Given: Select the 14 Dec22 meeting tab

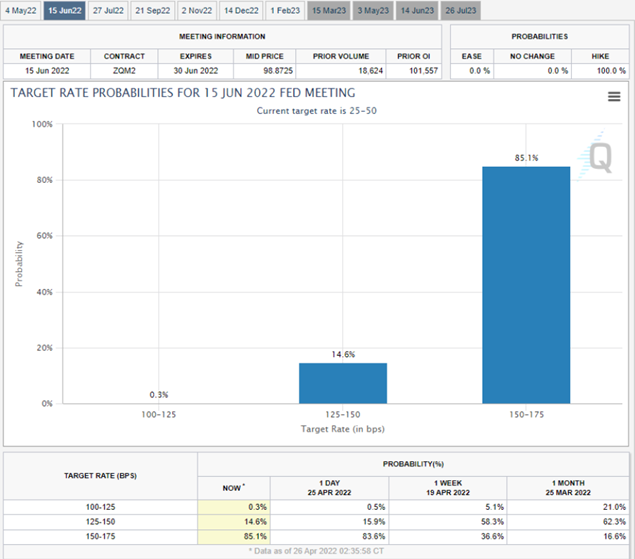Looking at the screenshot, I should [x=241, y=10].
